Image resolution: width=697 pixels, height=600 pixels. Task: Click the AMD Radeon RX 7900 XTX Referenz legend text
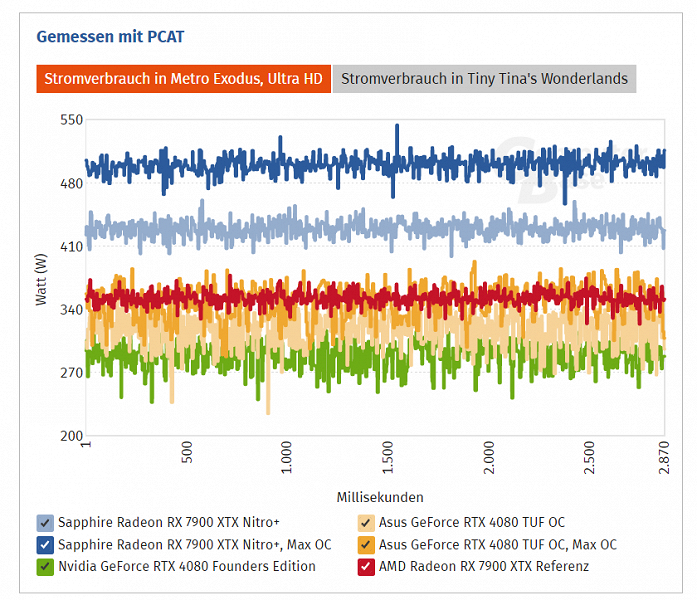point(485,566)
